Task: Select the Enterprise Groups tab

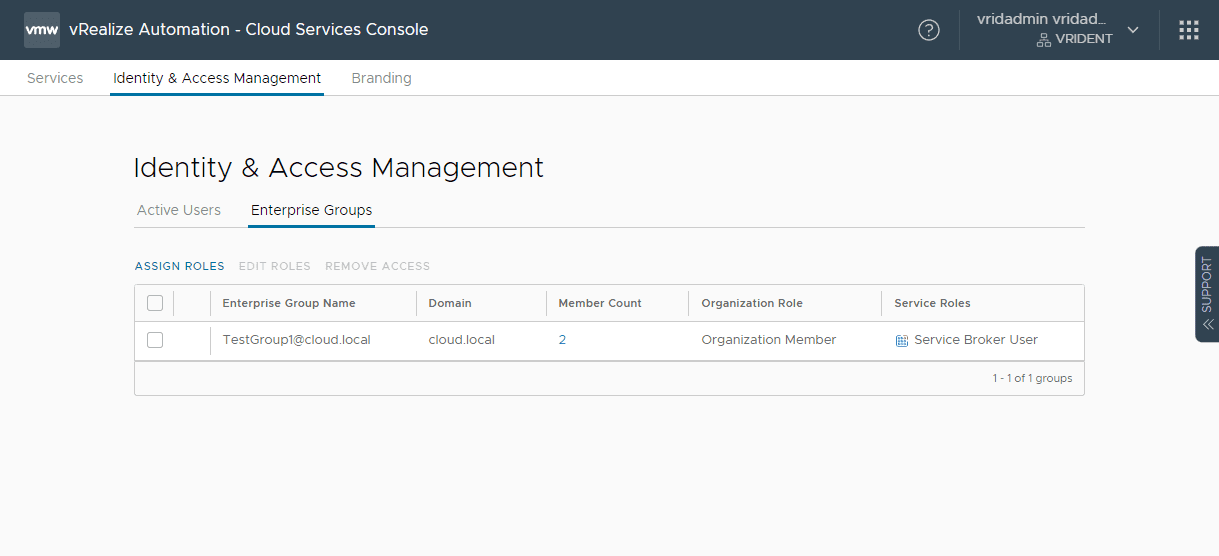Action: coord(311,210)
